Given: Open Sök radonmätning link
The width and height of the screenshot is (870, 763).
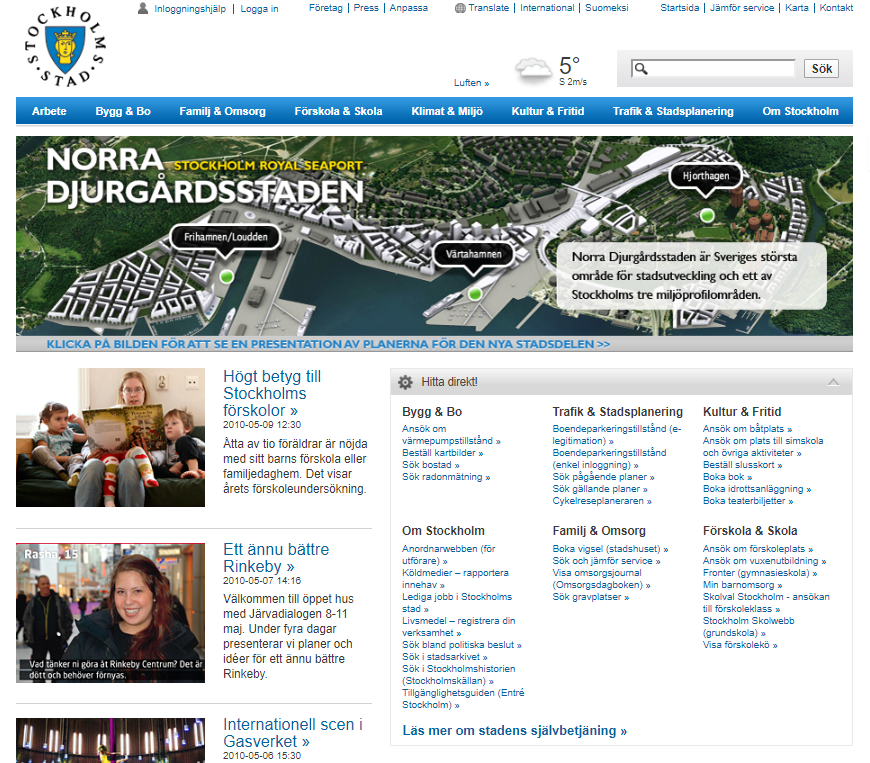Looking at the screenshot, I should click(446, 477).
